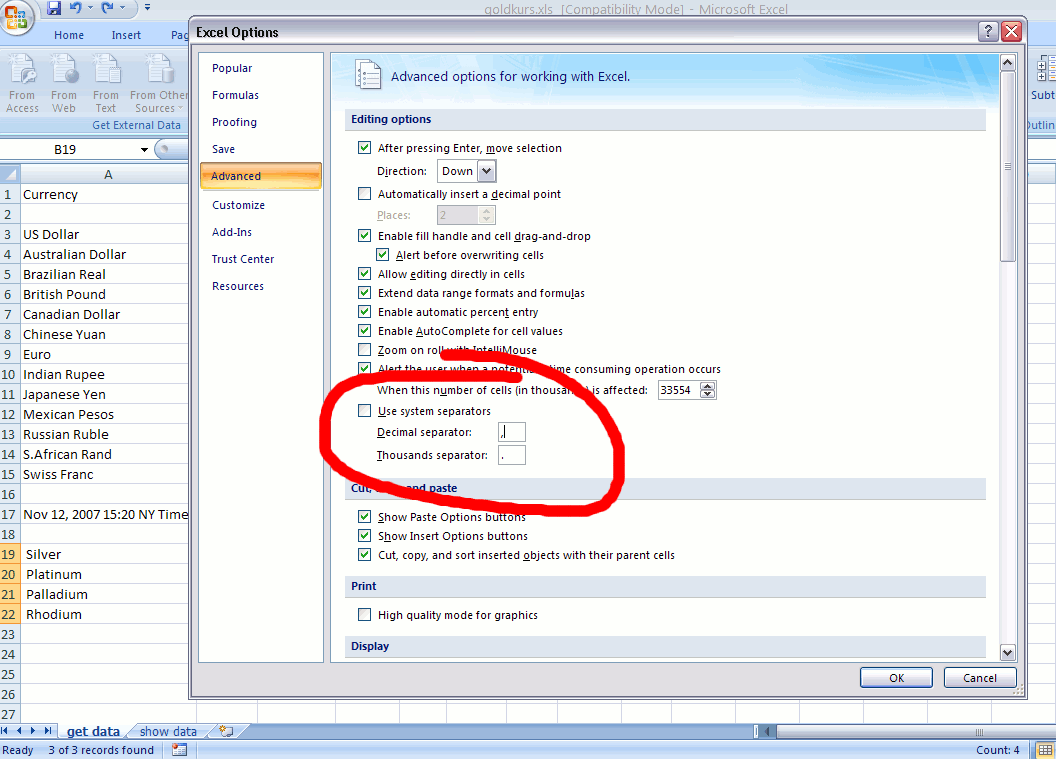Viewport: 1056px width, 759px height.
Task: Switch to the get data sheet tab
Action: [x=93, y=731]
